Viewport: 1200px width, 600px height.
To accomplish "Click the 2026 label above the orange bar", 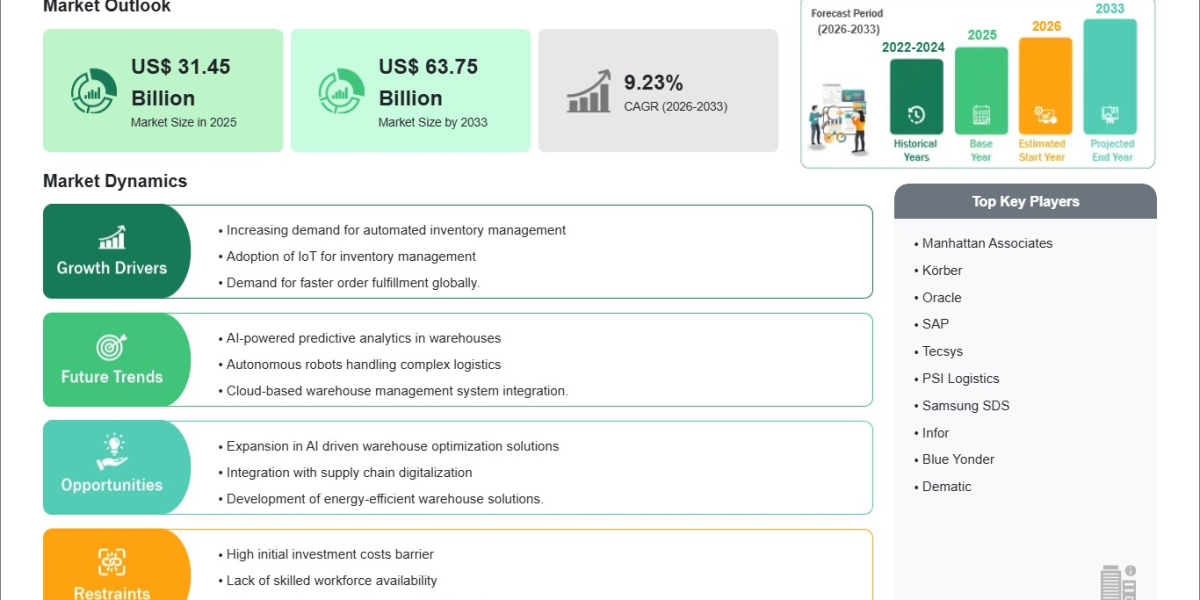I will pos(1046,26).
